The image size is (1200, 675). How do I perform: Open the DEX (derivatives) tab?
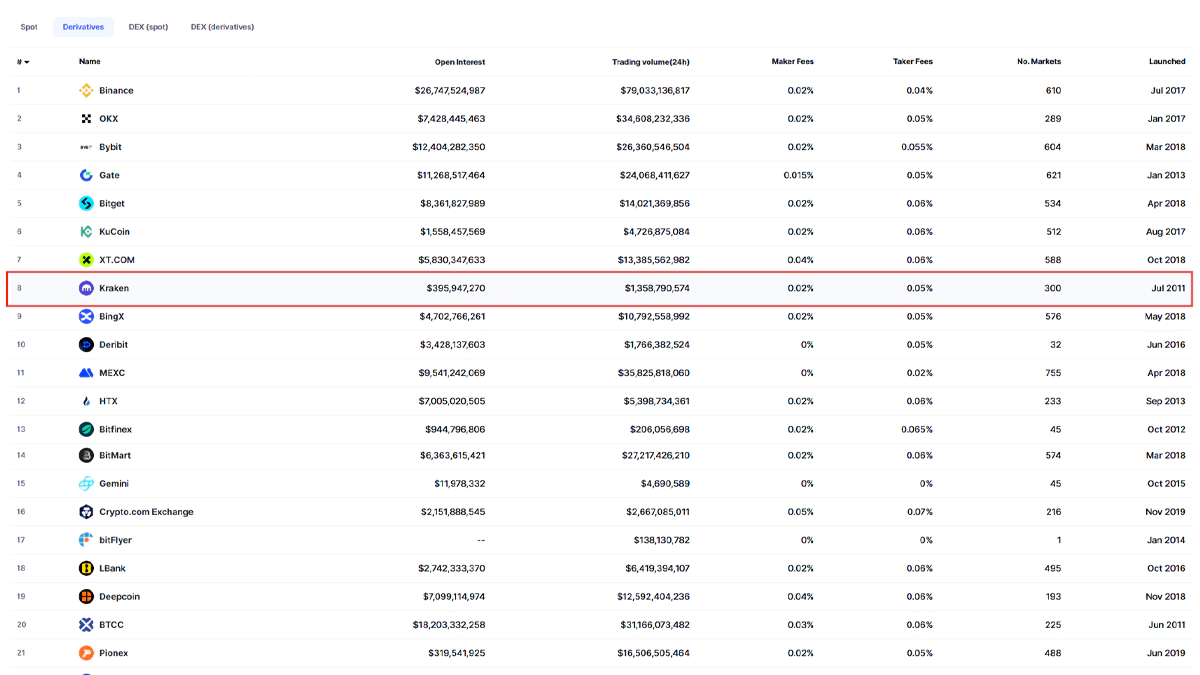(x=222, y=27)
